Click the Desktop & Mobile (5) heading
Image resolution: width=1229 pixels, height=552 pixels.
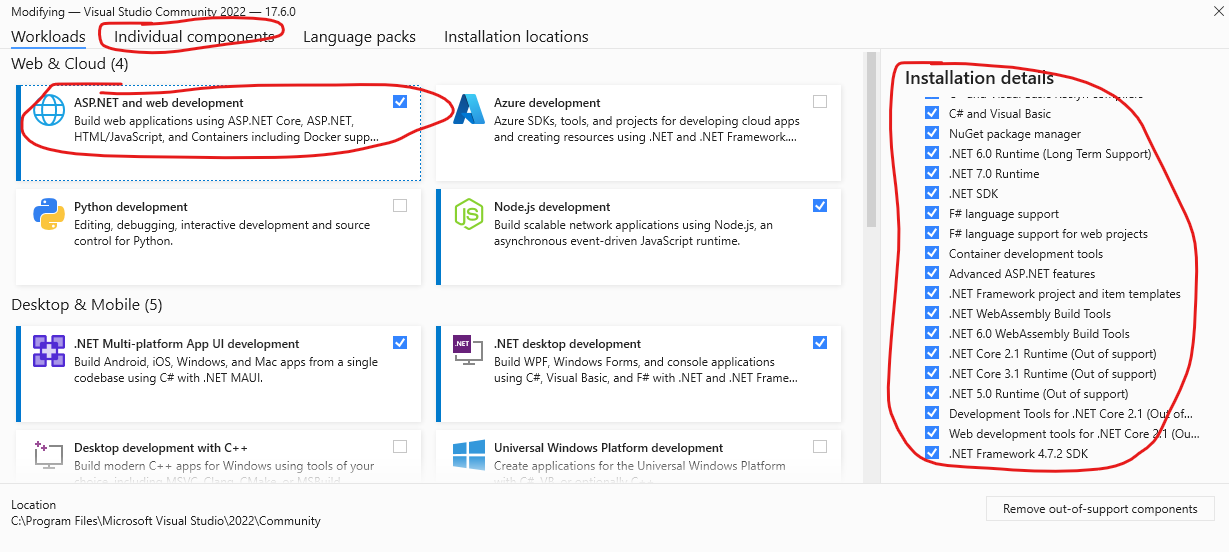pos(86,304)
